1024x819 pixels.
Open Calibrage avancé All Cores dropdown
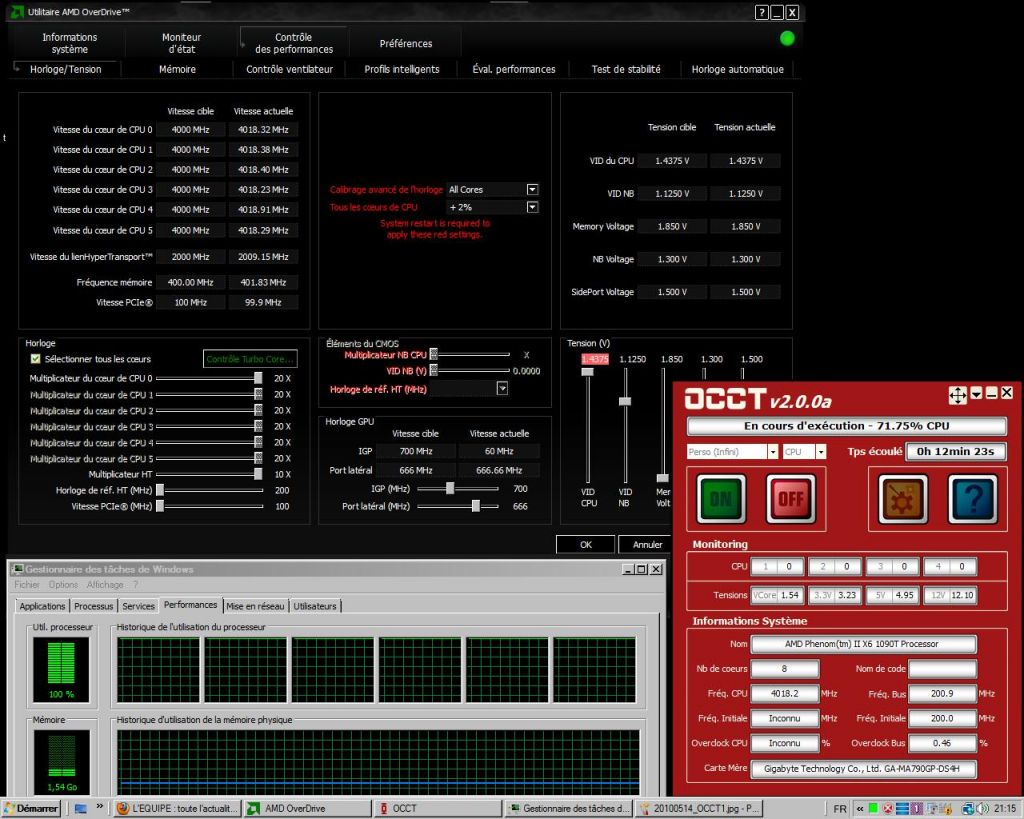coord(532,189)
